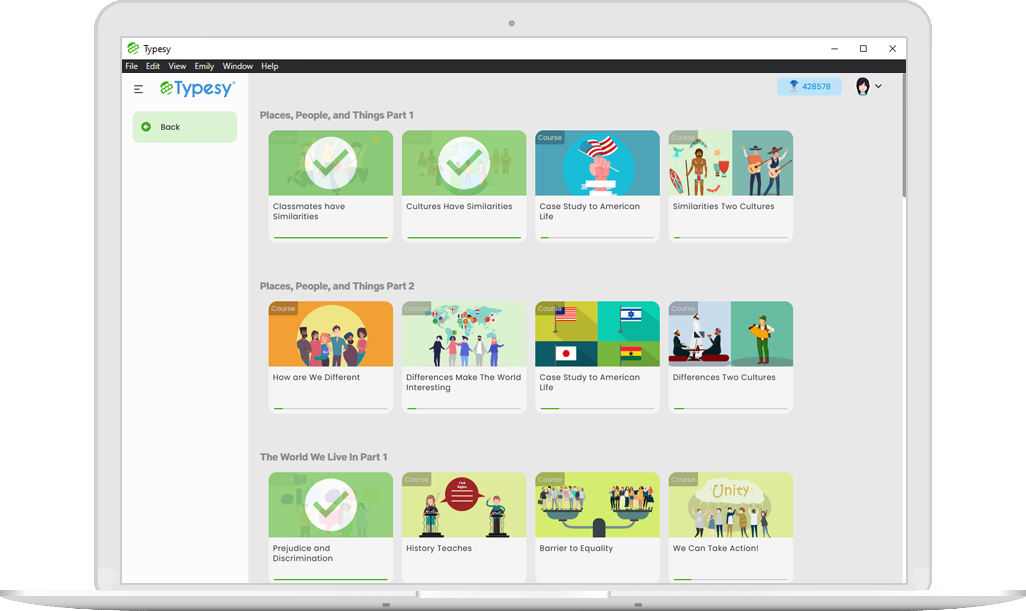Image resolution: width=1026 pixels, height=611 pixels.
Task: Open Case Study to American Life four-flags thumbnail
Action: point(597,334)
